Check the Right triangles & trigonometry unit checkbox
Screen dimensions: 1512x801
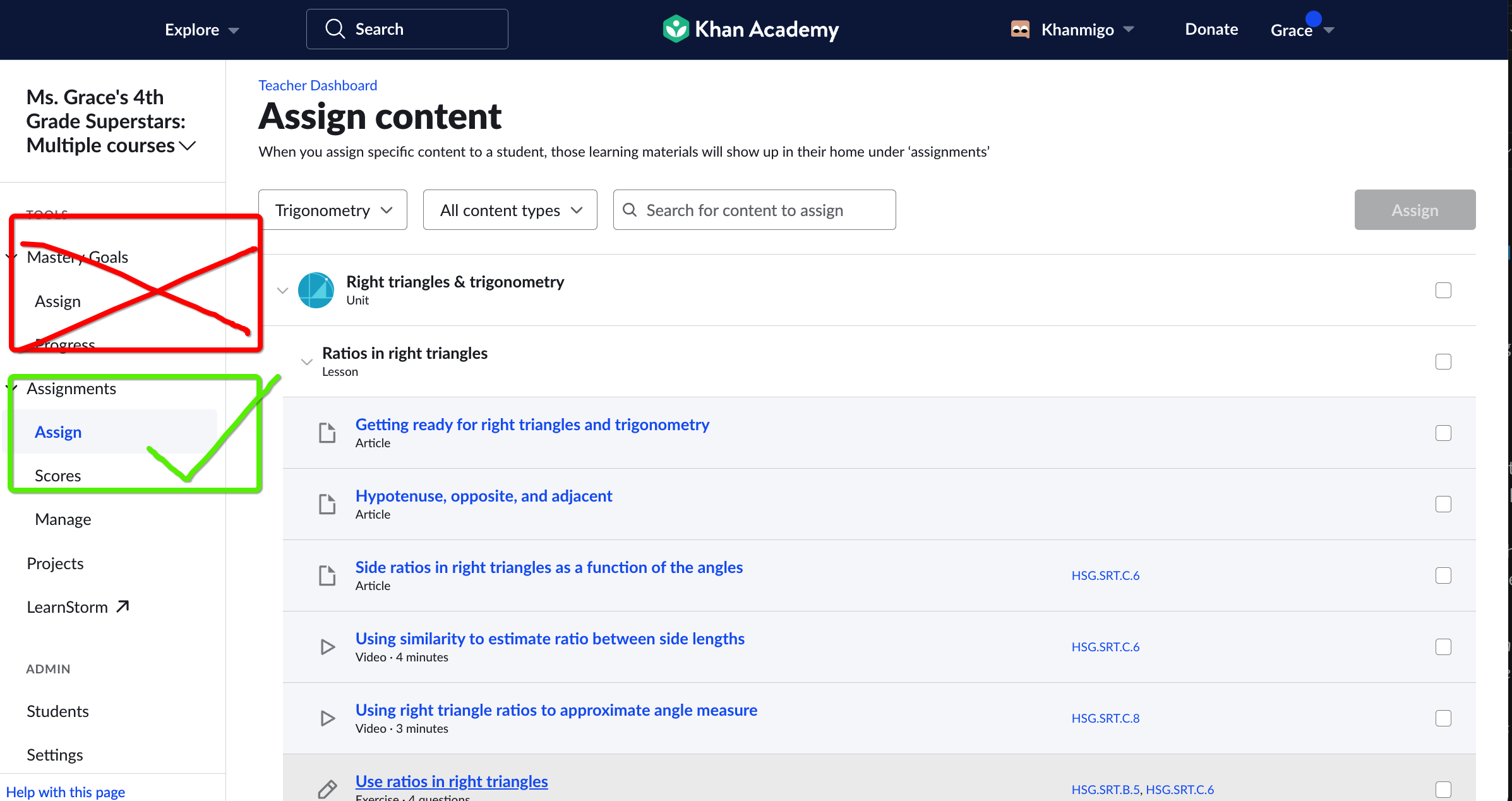pyautogui.click(x=1443, y=291)
